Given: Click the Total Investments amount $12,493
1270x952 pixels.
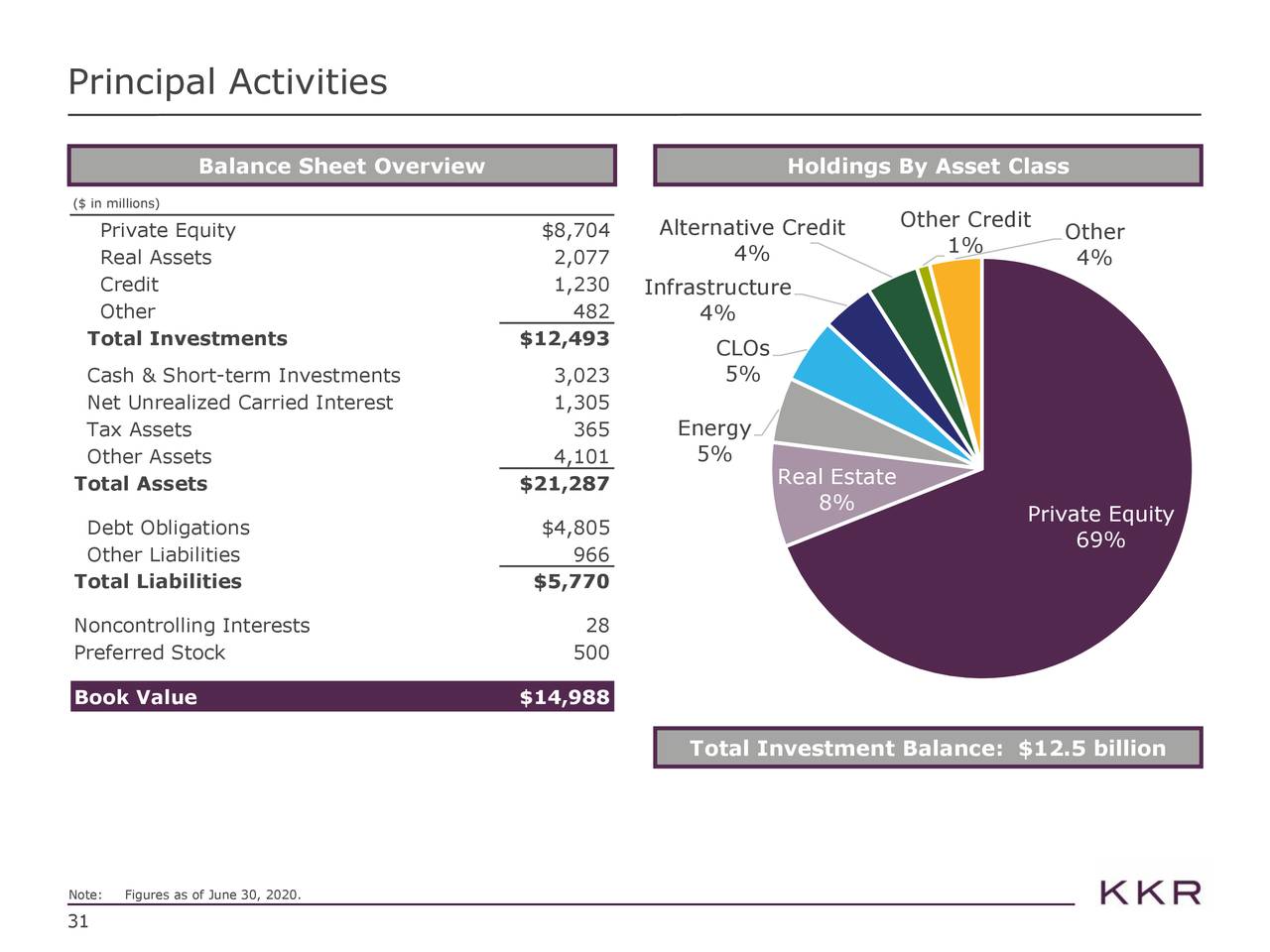Looking at the screenshot, I should click(565, 339).
